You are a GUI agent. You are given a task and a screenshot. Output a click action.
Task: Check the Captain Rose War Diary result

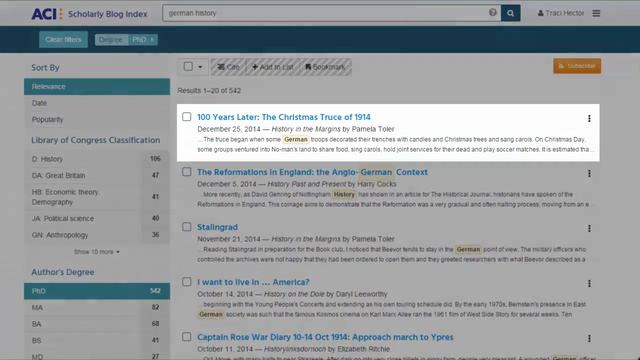click(x=187, y=337)
